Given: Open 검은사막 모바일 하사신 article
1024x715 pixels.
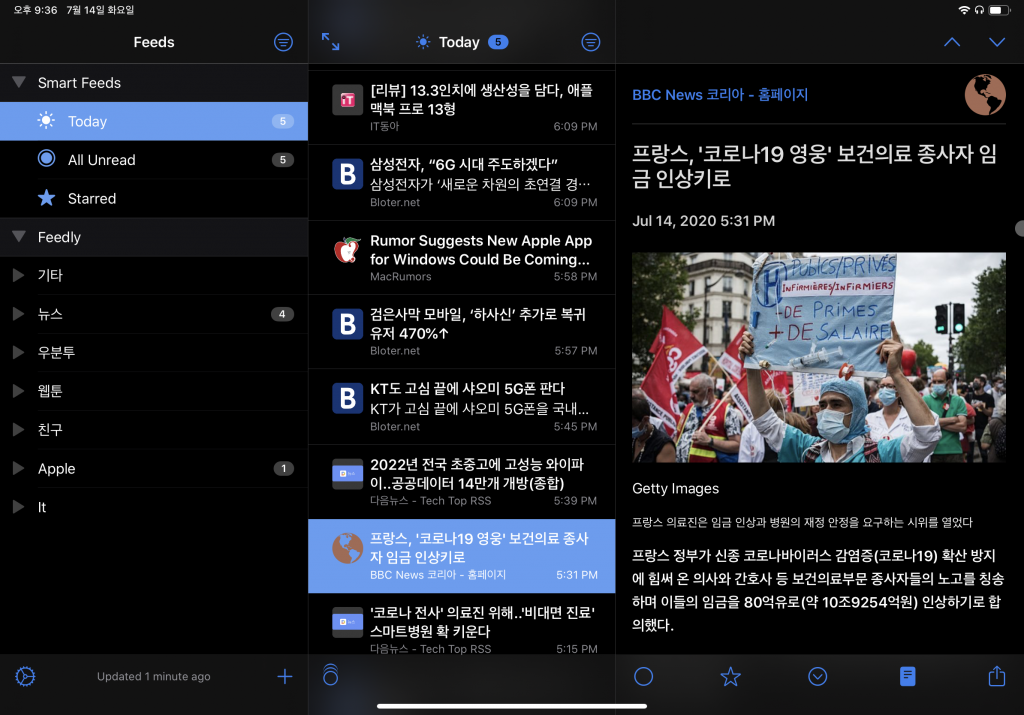Looking at the screenshot, I should click(x=462, y=332).
